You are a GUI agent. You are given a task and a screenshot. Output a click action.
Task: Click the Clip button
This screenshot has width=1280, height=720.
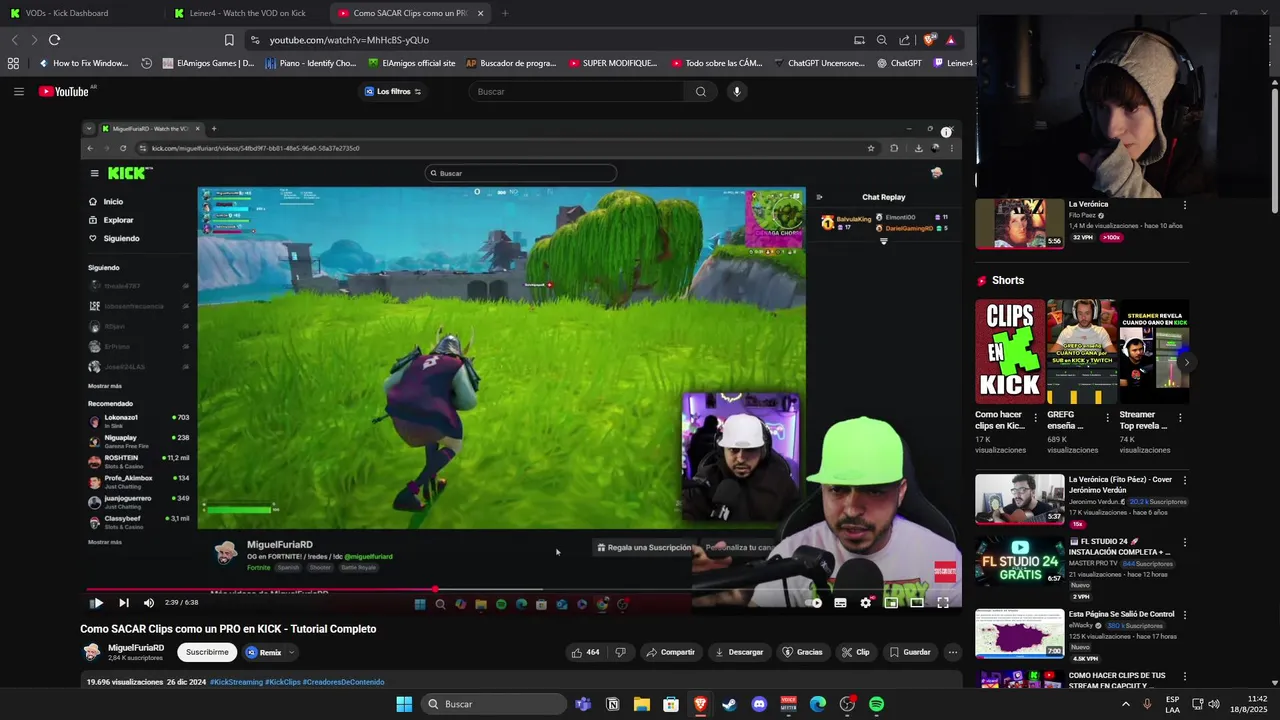tap(855, 652)
